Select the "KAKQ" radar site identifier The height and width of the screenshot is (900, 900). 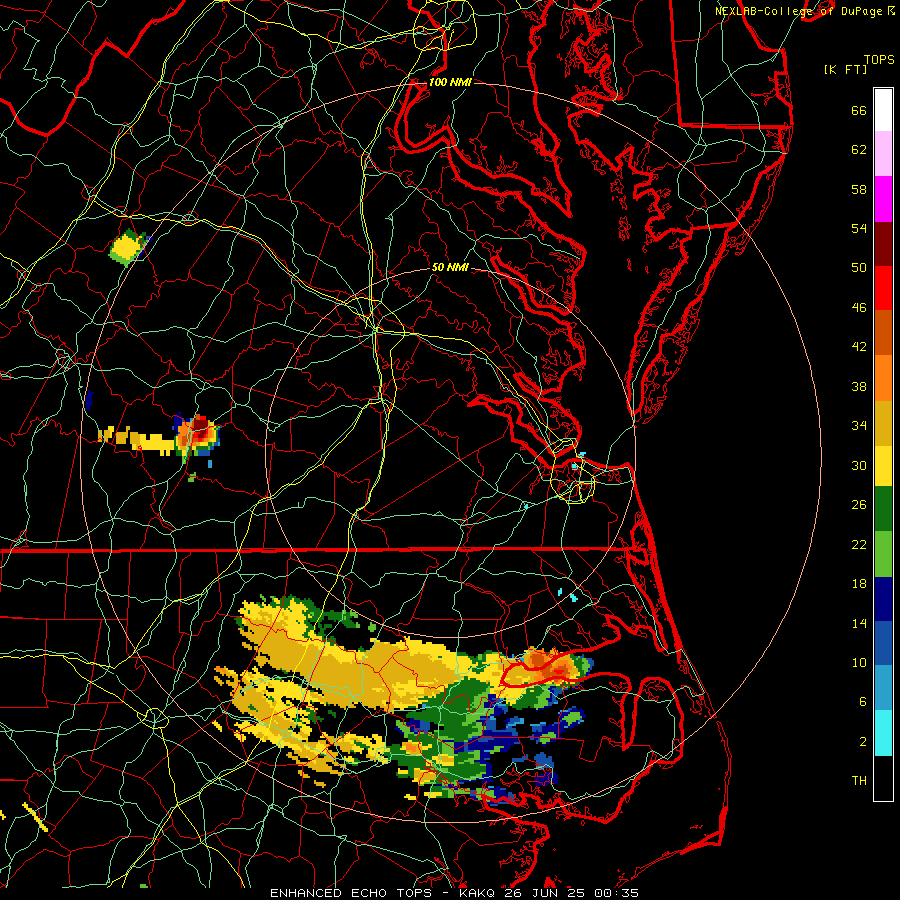(x=479, y=893)
